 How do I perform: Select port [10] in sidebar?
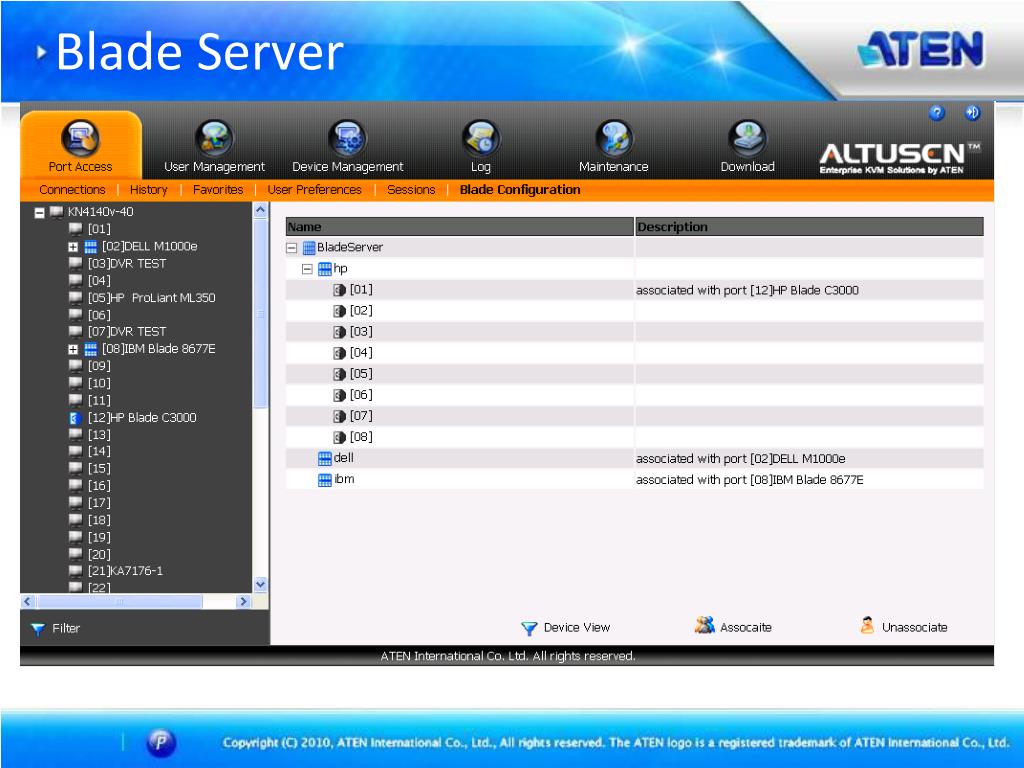point(99,383)
